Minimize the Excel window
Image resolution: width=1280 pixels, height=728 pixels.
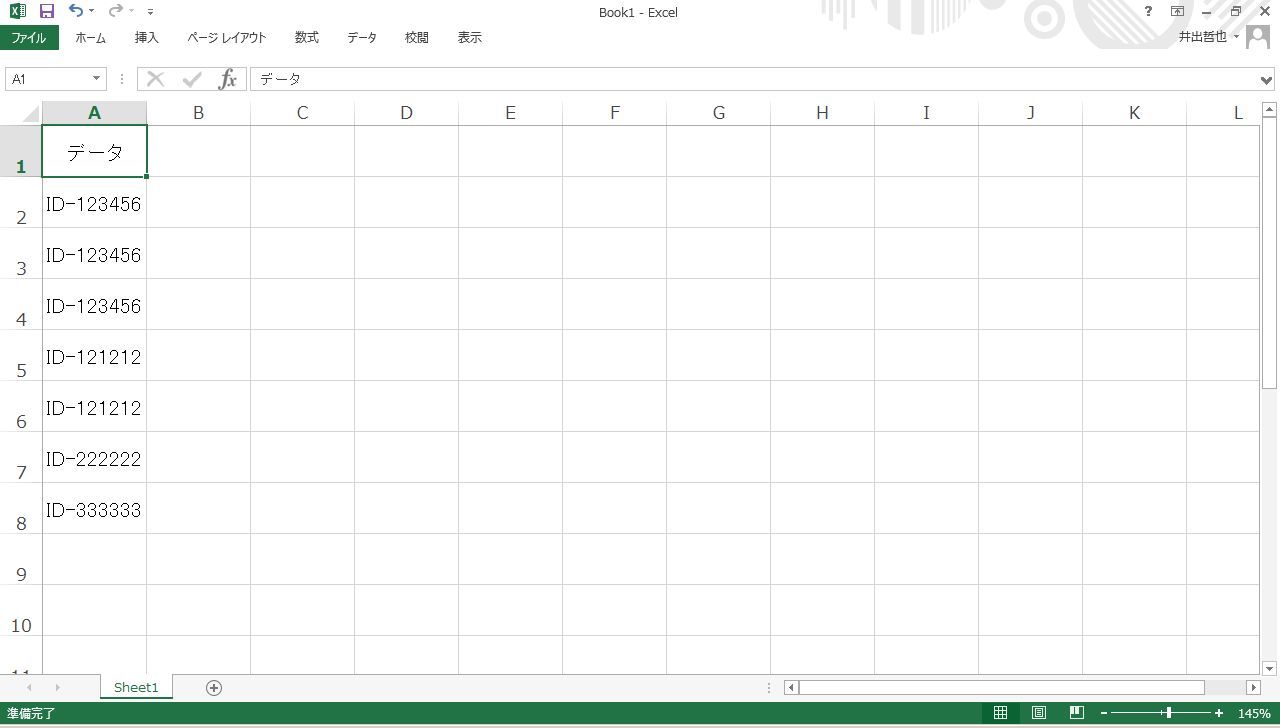pyautogui.click(x=1207, y=11)
